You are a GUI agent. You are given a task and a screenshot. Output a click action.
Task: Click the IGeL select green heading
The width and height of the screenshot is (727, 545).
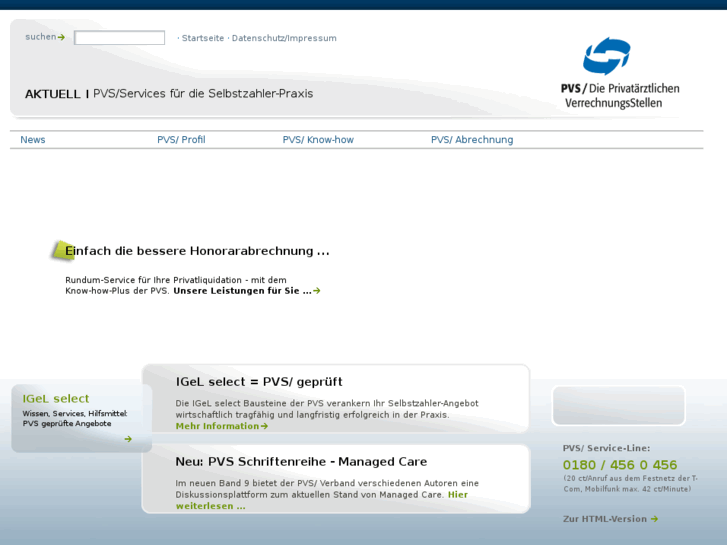point(56,398)
